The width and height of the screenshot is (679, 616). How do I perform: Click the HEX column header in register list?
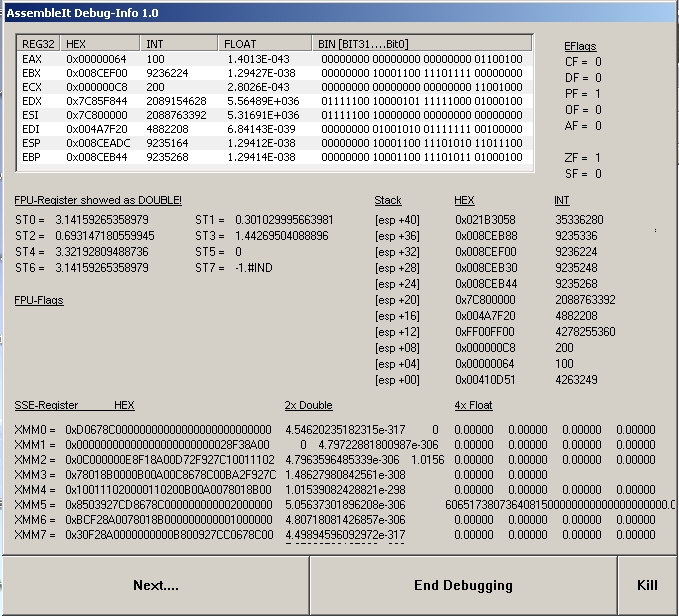[x=101, y=44]
